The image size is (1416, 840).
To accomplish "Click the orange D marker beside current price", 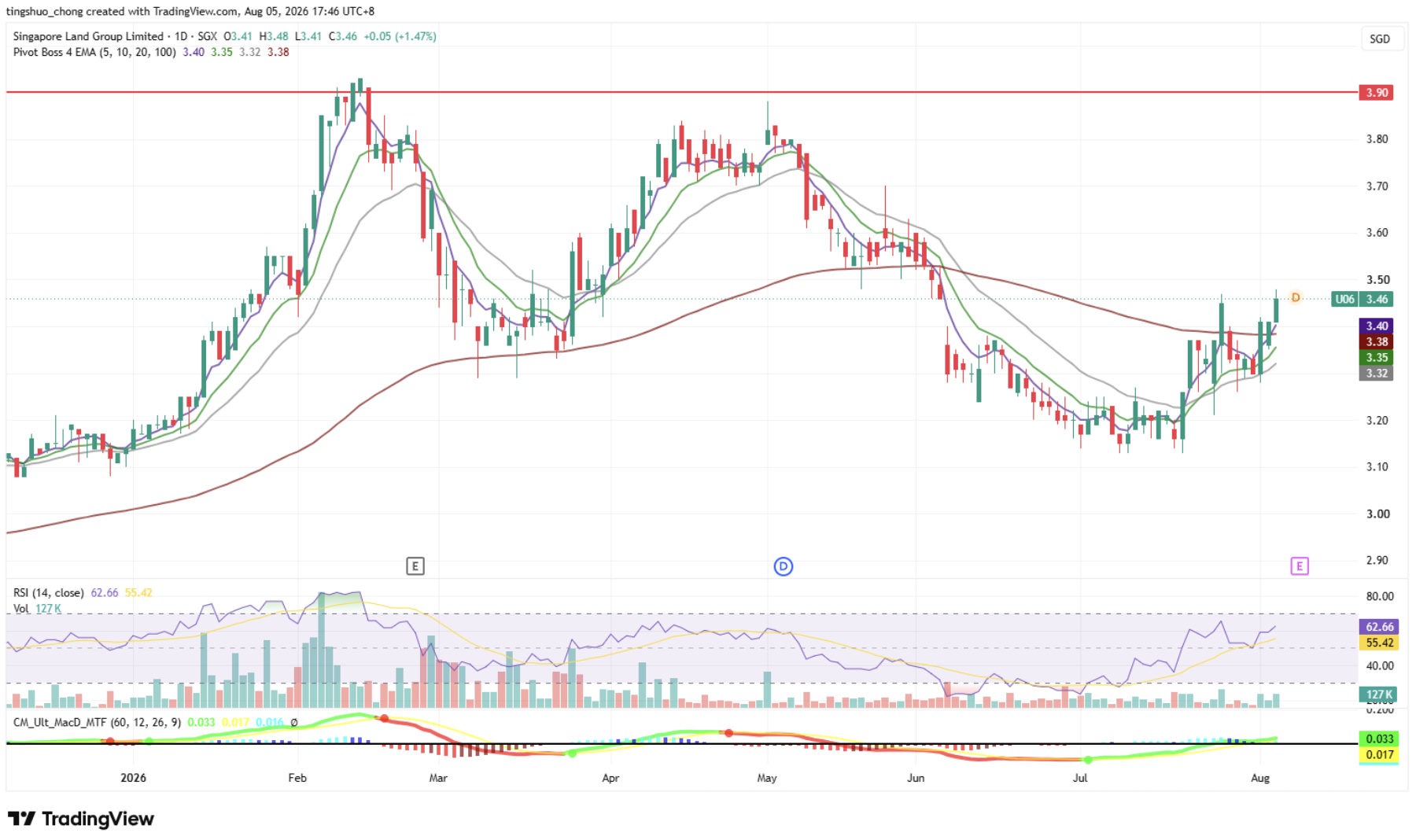I will click(x=1296, y=297).
